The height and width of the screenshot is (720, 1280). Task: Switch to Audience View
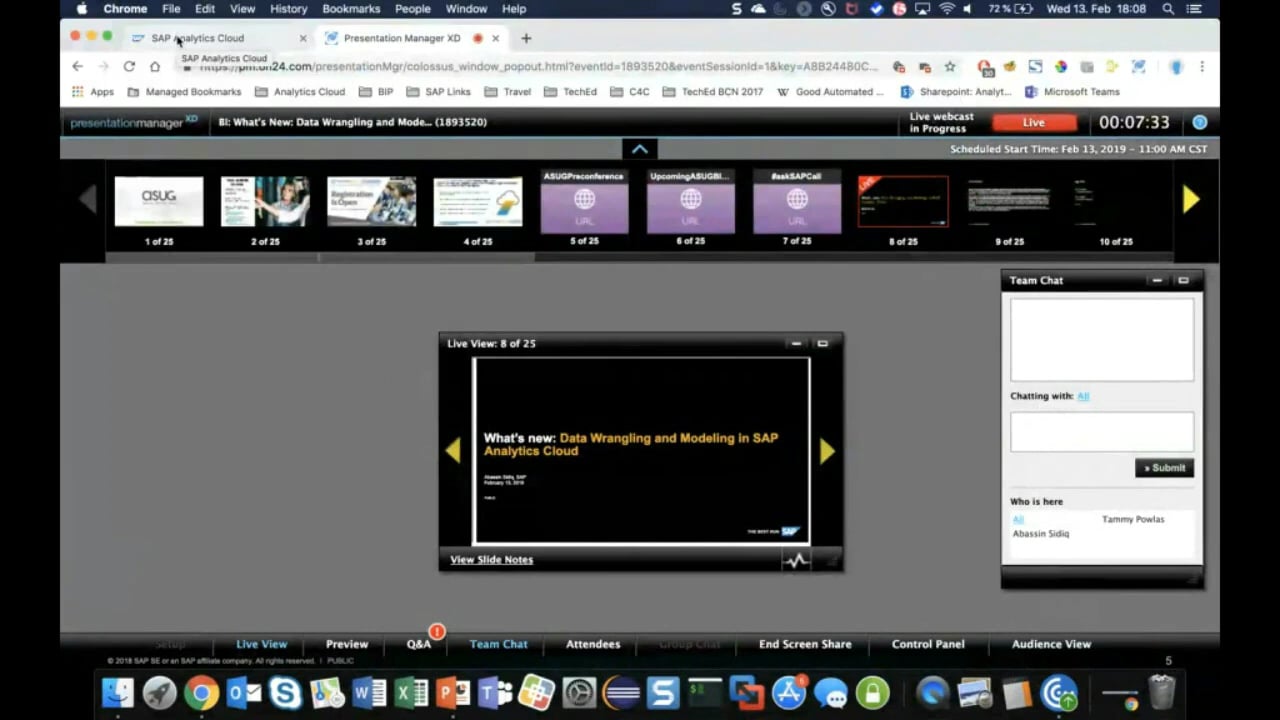click(1051, 644)
